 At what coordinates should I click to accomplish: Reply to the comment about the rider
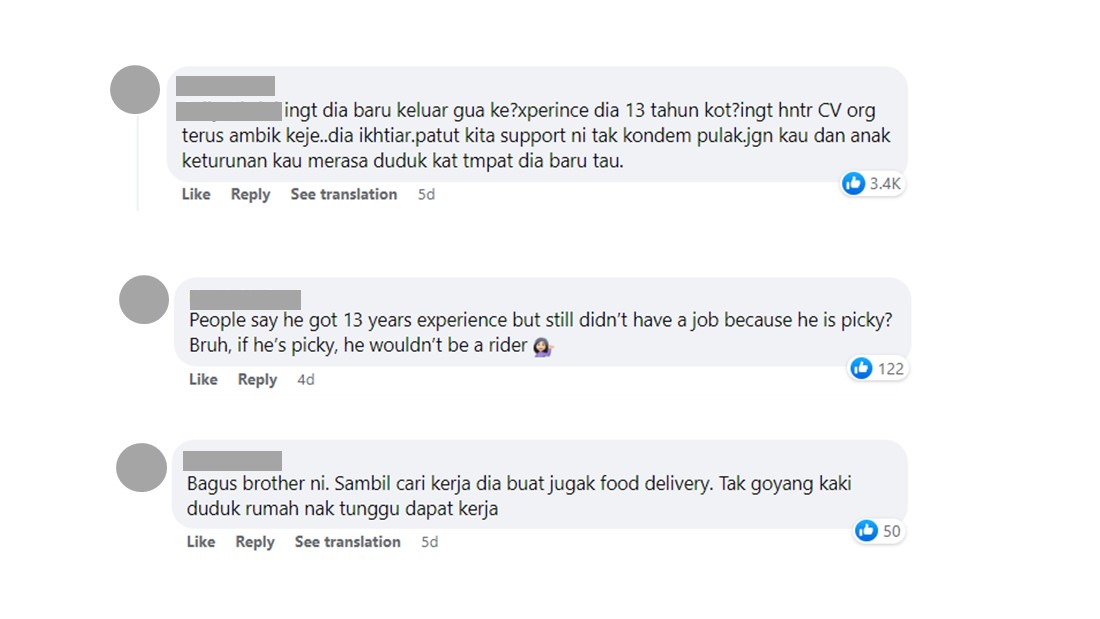tap(257, 379)
